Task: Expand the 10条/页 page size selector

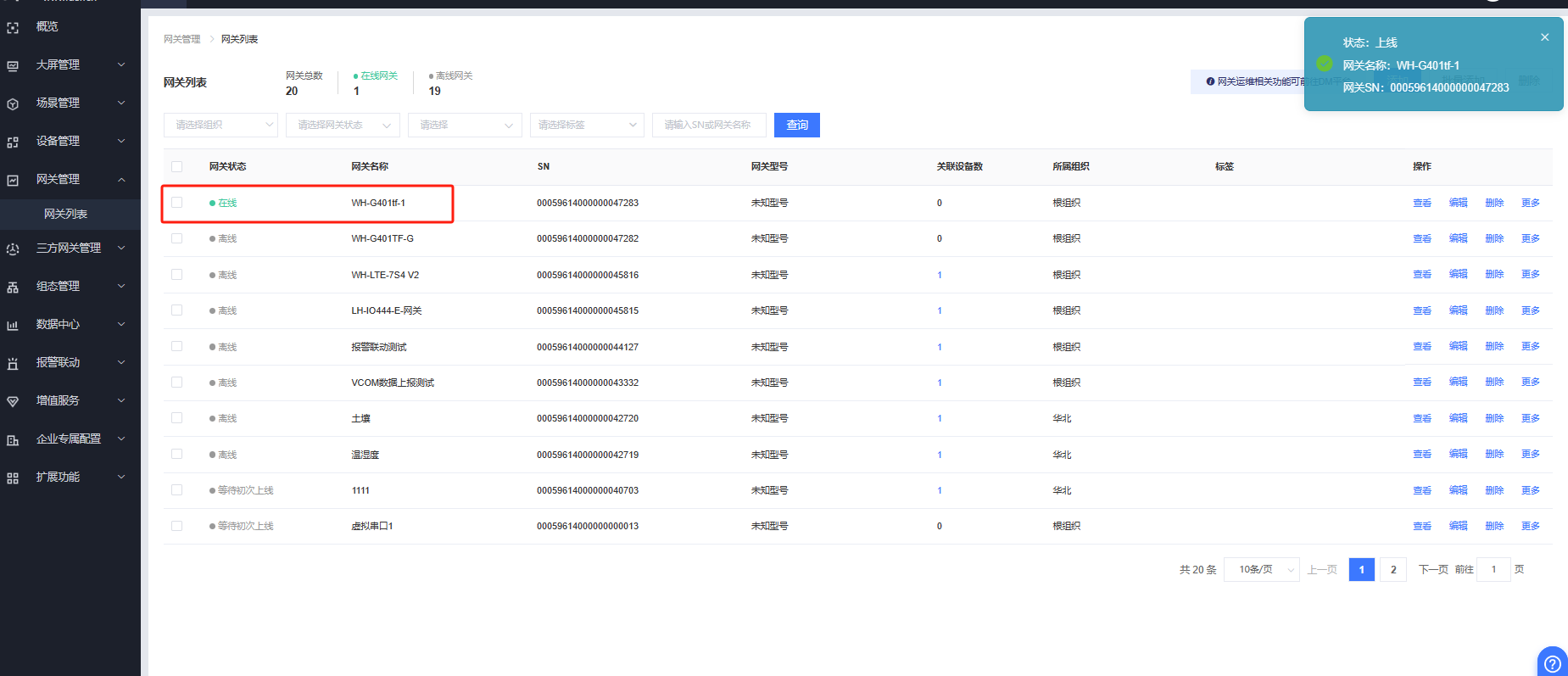Action: click(x=1261, y=569)
